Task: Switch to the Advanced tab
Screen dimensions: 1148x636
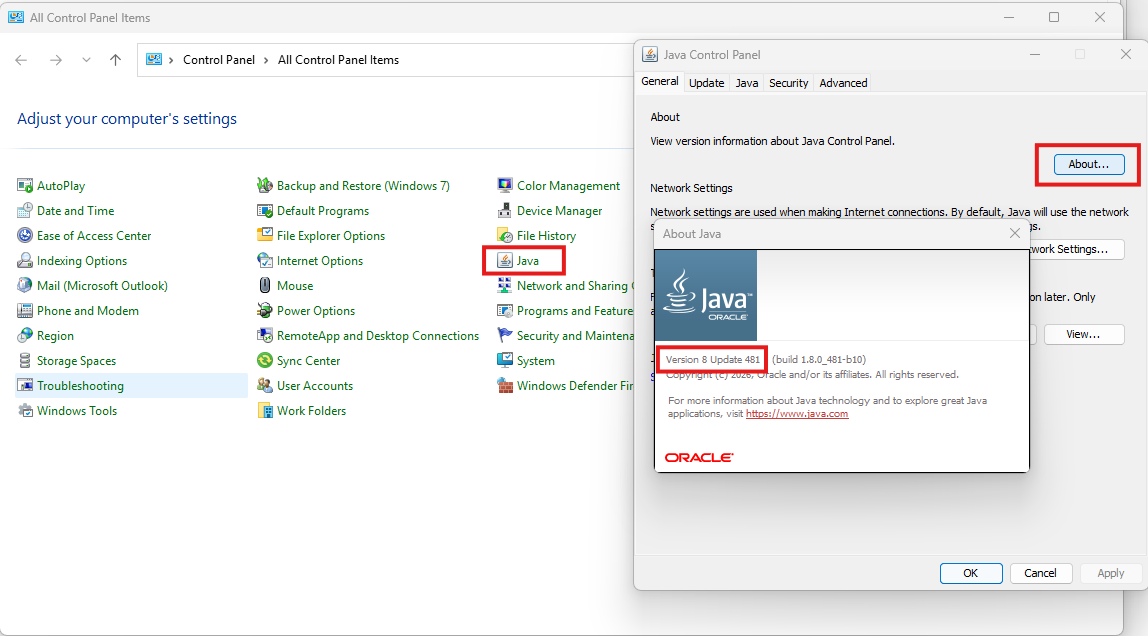Action: (843, 83)
